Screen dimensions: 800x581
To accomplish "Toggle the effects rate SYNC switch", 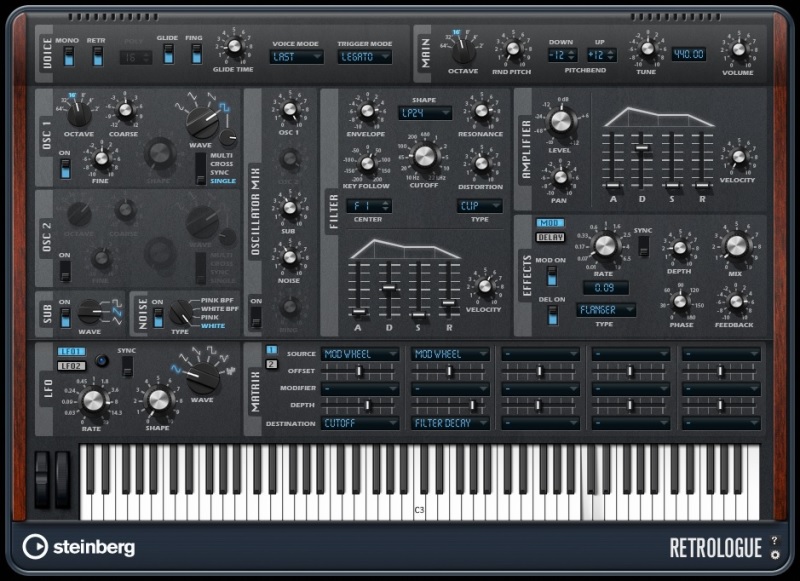I will click(643, 246).
